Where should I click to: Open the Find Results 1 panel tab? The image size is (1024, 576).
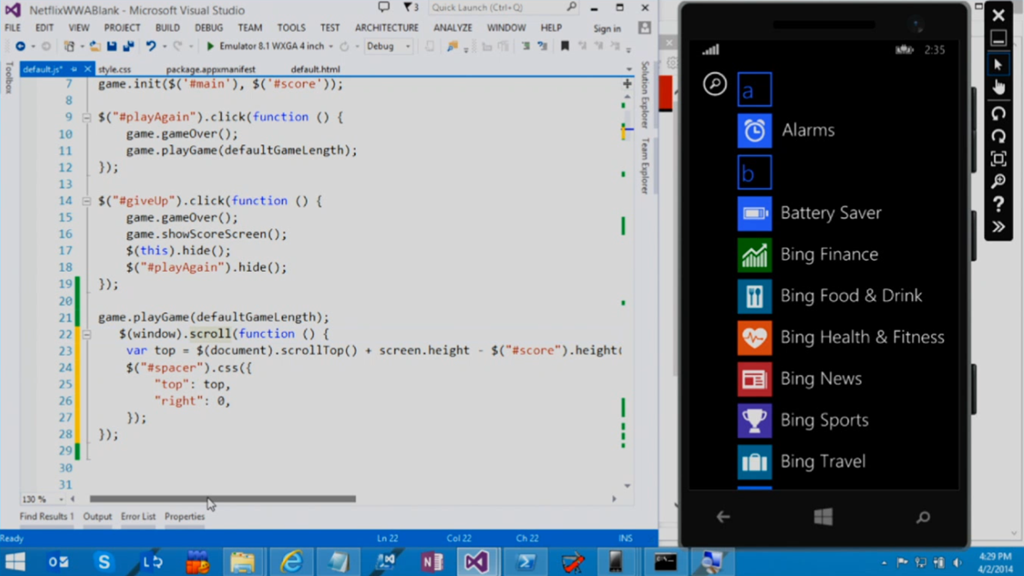tap(46, 517)
